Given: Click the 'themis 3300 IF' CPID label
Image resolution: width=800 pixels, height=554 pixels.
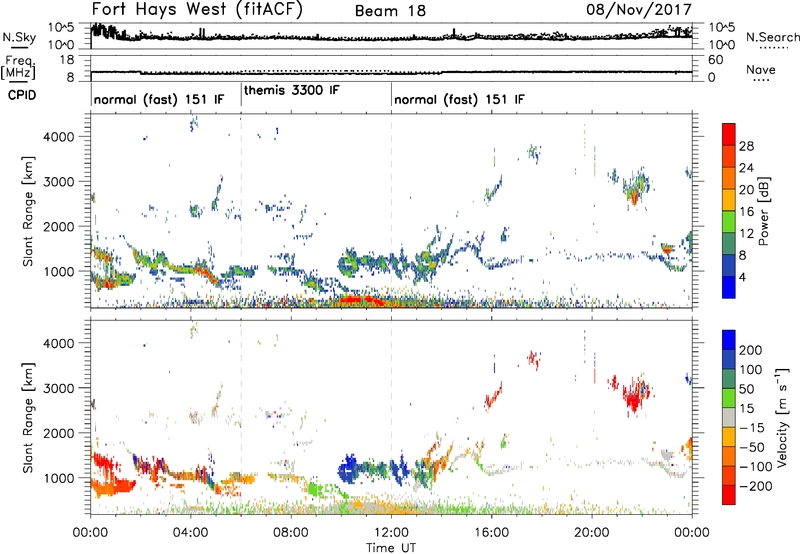Looking at the screenshot, I should [x=291, y=91].
